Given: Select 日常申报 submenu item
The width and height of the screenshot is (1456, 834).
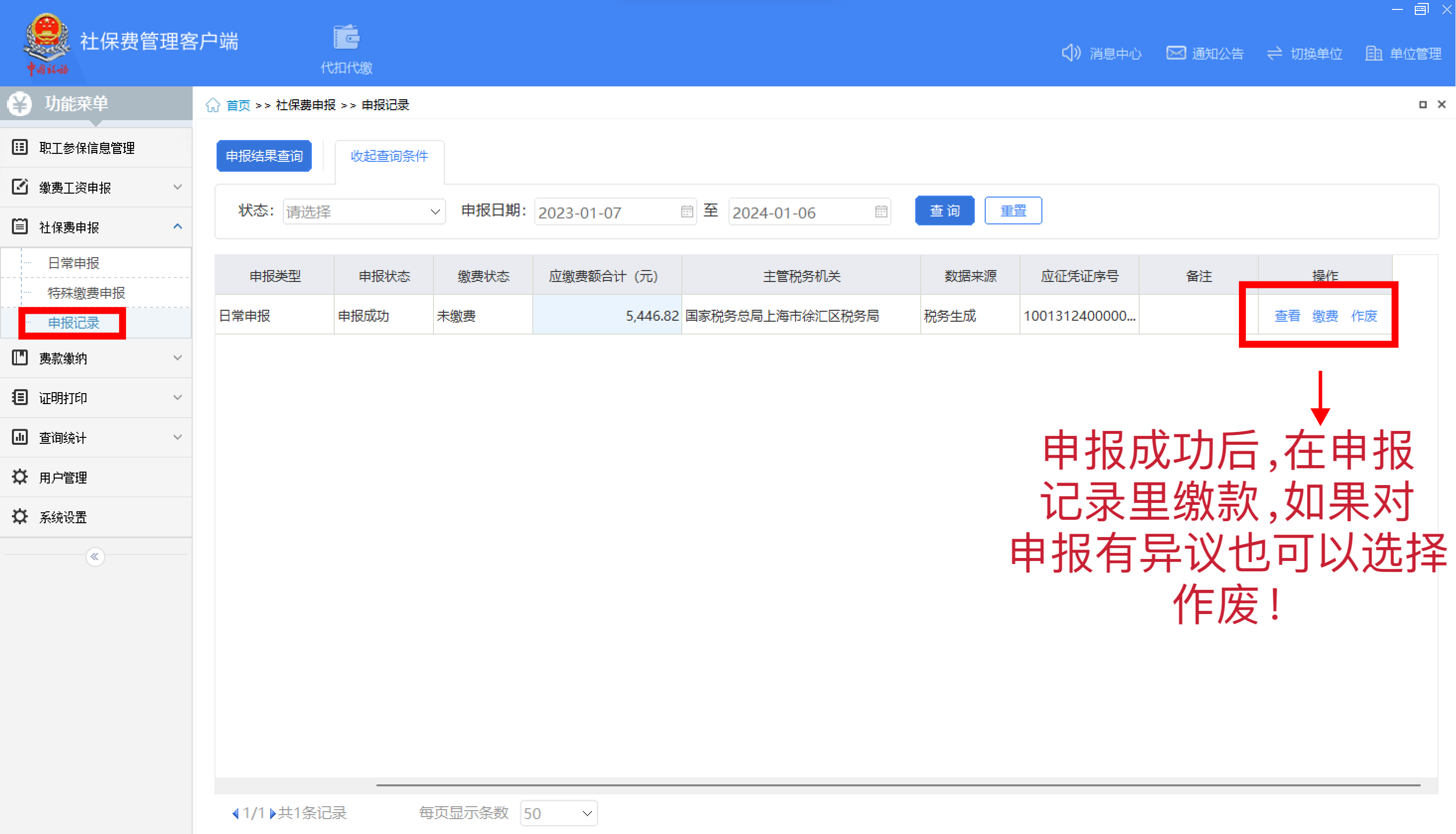Looking at the screenshot, I should point(73,263).
